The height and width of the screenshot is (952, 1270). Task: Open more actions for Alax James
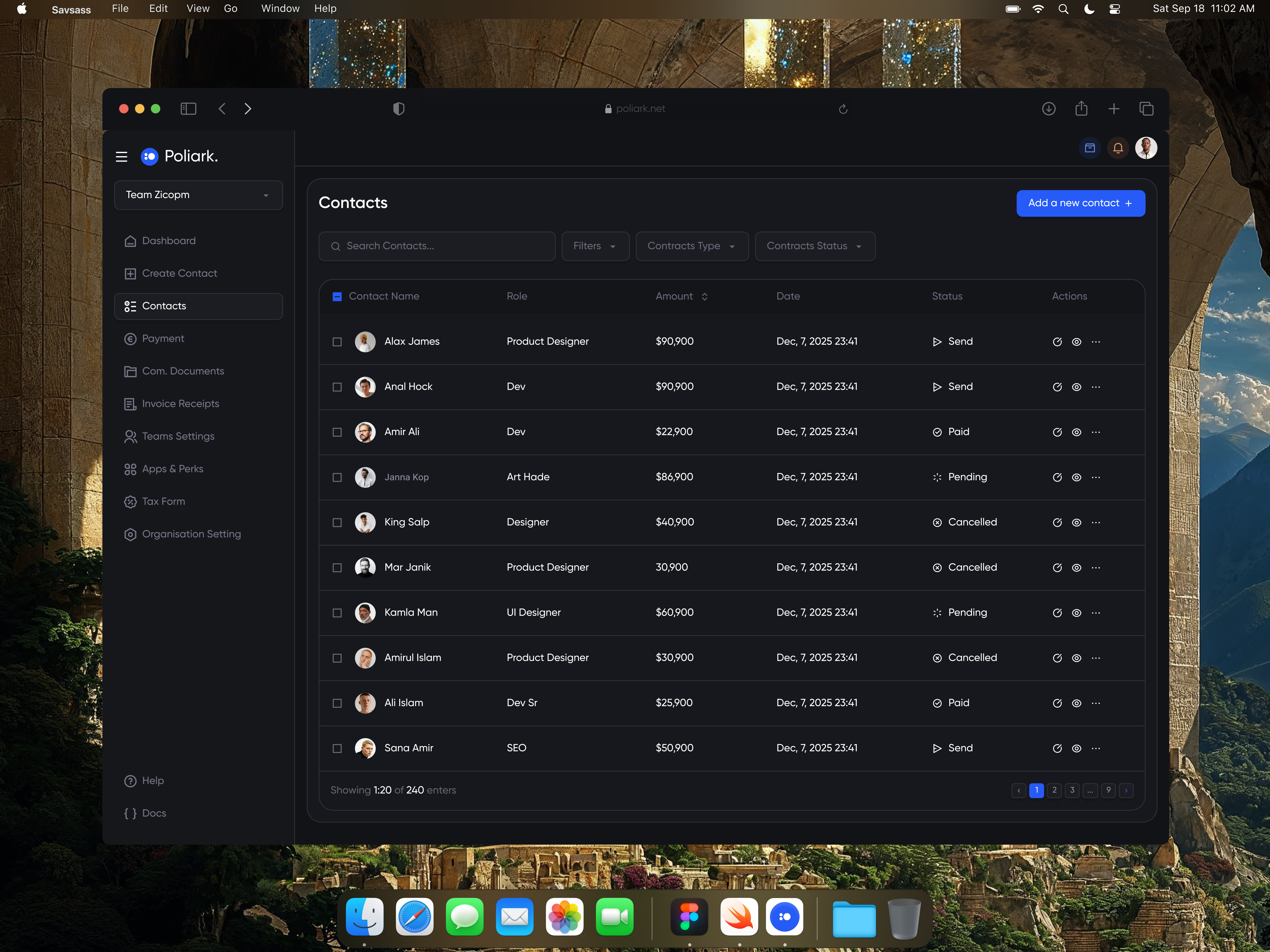click(1096, 342)
